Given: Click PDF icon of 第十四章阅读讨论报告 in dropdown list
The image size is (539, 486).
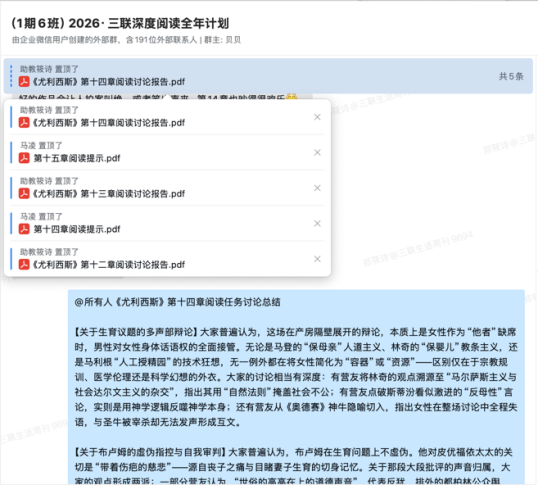Looking at the screenshot, I should [x=24, y=123].
